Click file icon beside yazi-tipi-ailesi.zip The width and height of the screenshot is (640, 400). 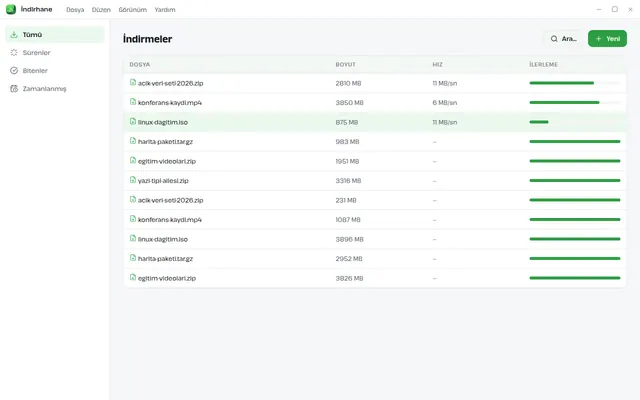pyautogui.click(x=133, y=180)
